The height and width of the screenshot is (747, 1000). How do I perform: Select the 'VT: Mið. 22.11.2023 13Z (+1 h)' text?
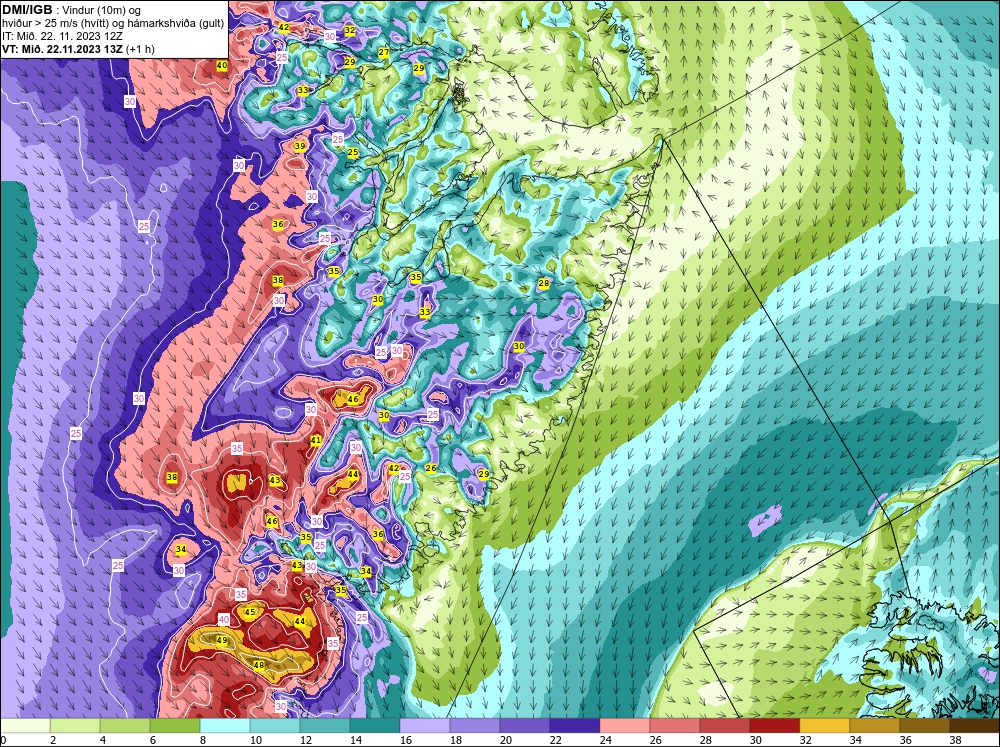(78, 49)
